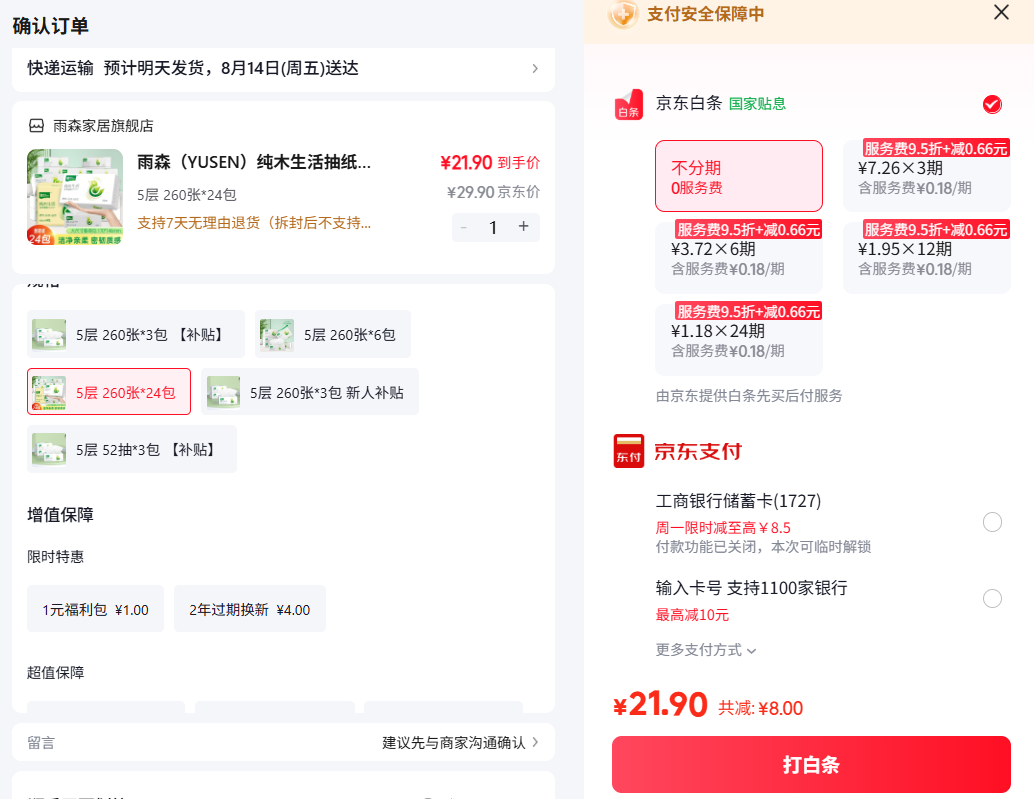Viewport: 1034px width, 799px height.
Task: Click the 确认订单 page title
Action: (x=50, y=26)
